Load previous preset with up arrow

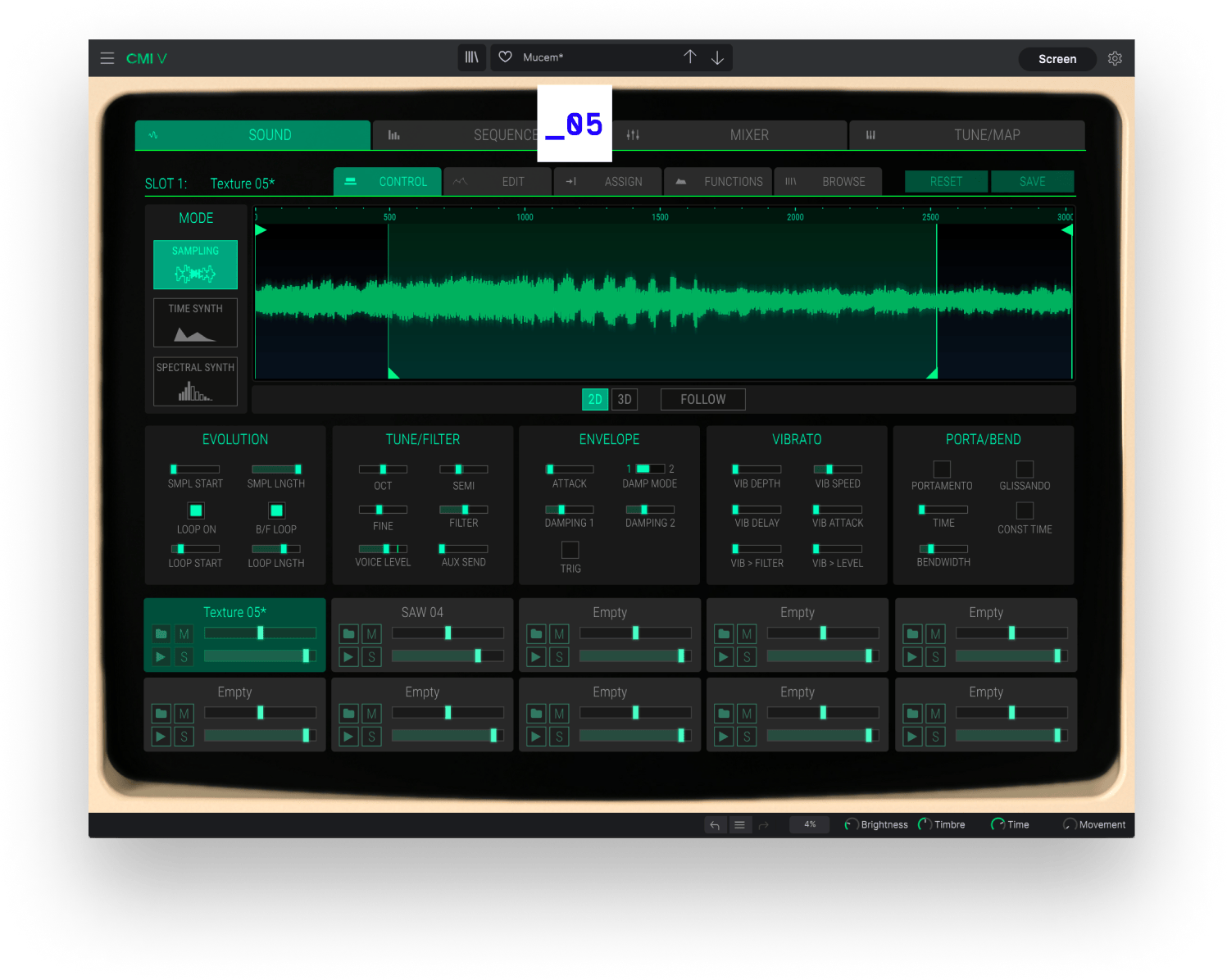(x=690, y=57)
